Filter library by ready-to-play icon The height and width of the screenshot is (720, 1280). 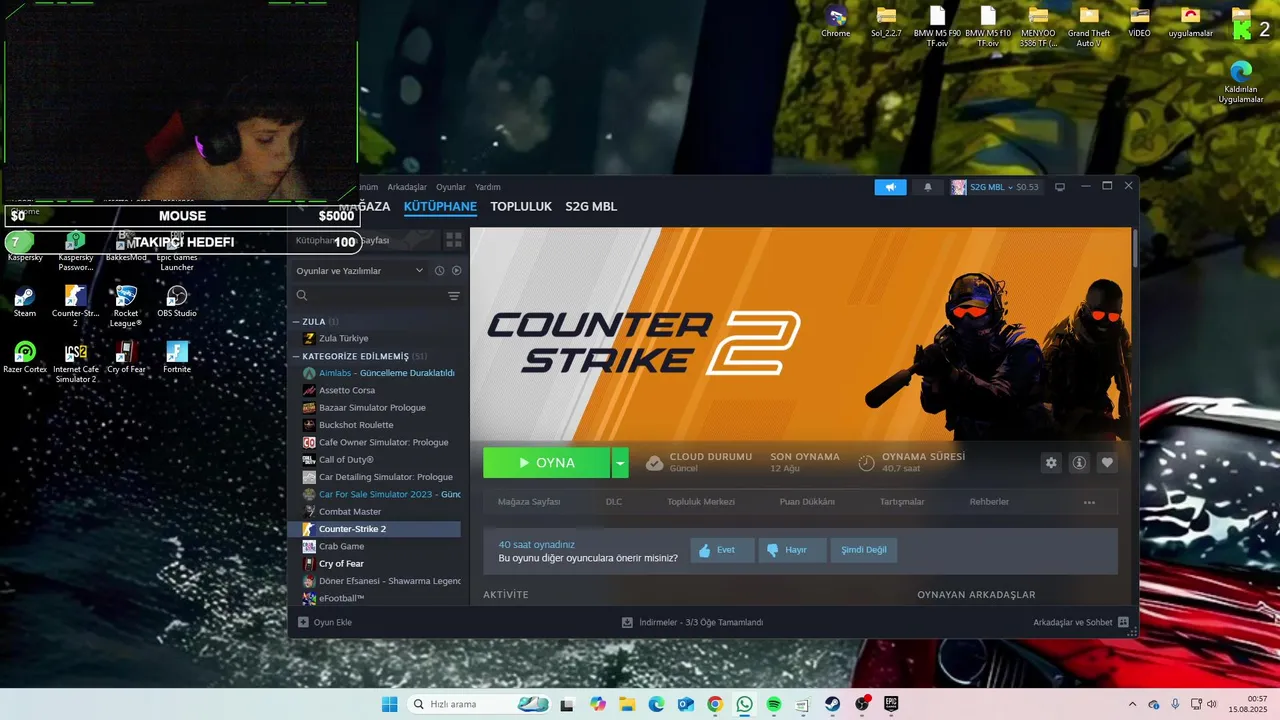(x=457, y=271)
